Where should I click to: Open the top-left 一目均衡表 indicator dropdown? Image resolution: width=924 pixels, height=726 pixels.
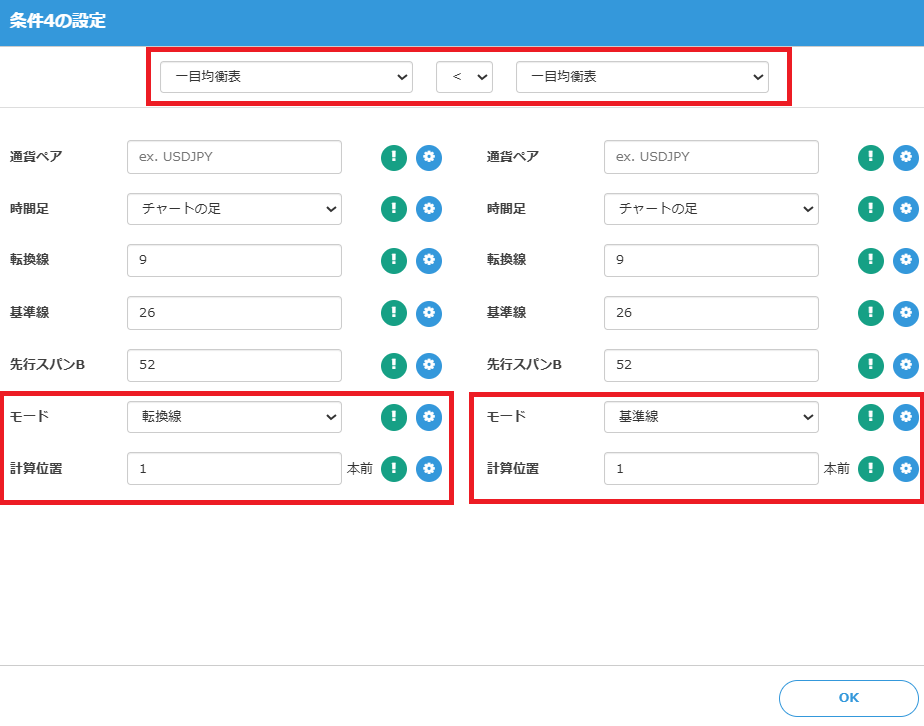286,76
